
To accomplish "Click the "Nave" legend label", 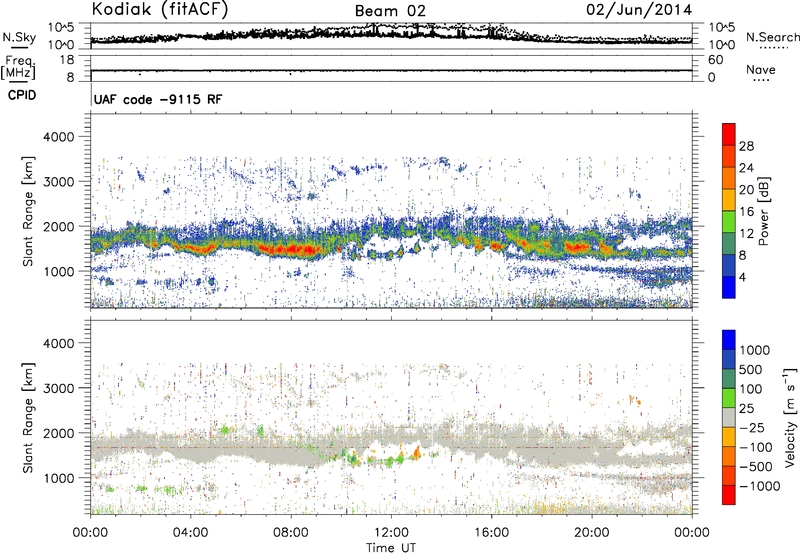I will (x=760, y=69).
